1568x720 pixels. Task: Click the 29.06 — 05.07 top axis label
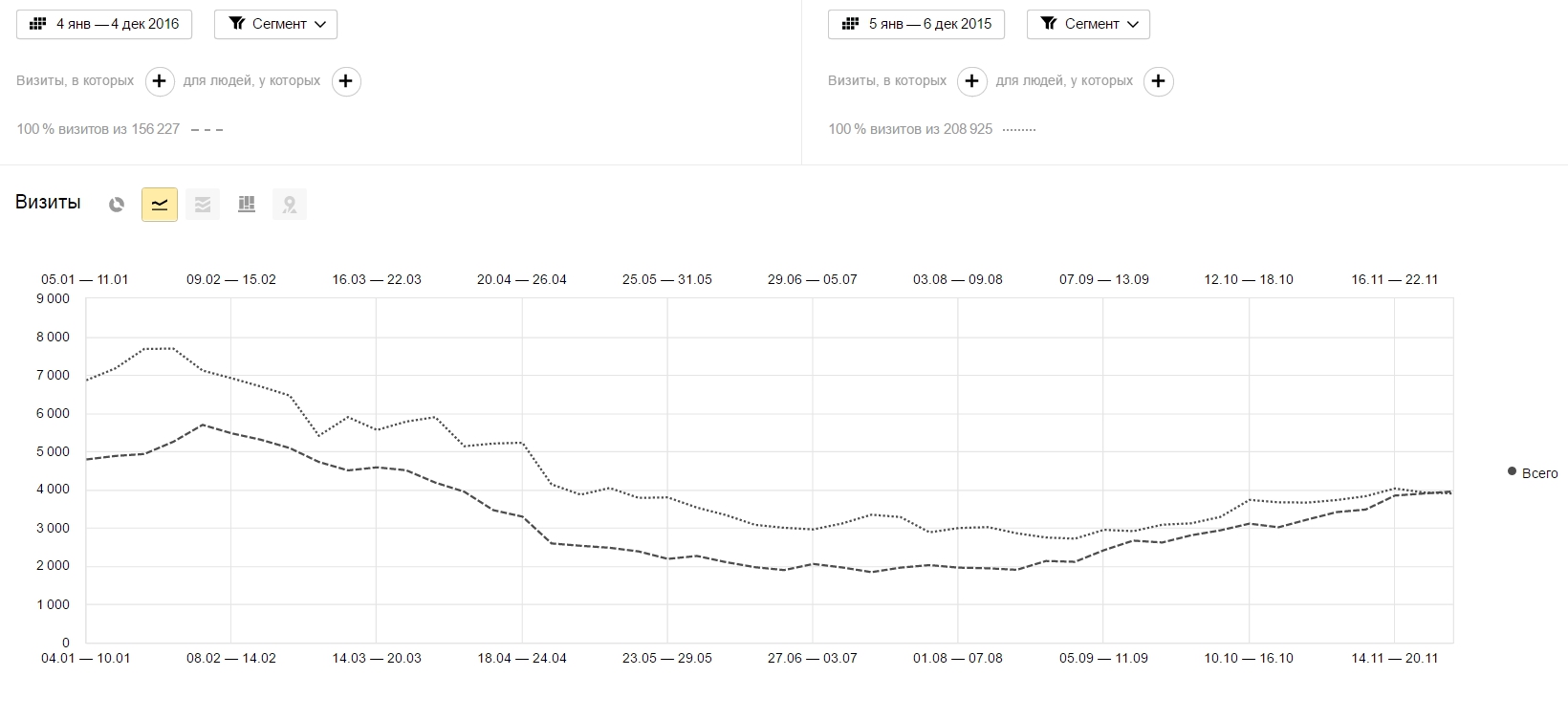coord(813,279)
